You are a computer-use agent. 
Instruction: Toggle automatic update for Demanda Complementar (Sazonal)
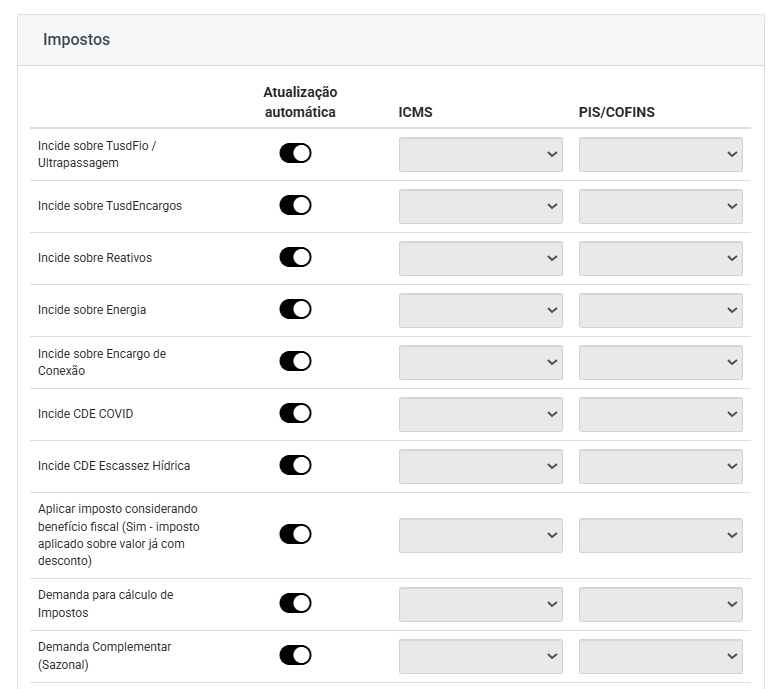[295, 655]
